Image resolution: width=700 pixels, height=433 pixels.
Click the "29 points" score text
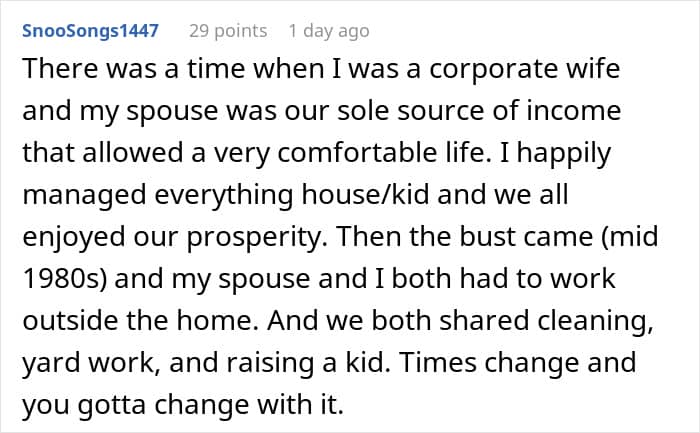[228, 31]
